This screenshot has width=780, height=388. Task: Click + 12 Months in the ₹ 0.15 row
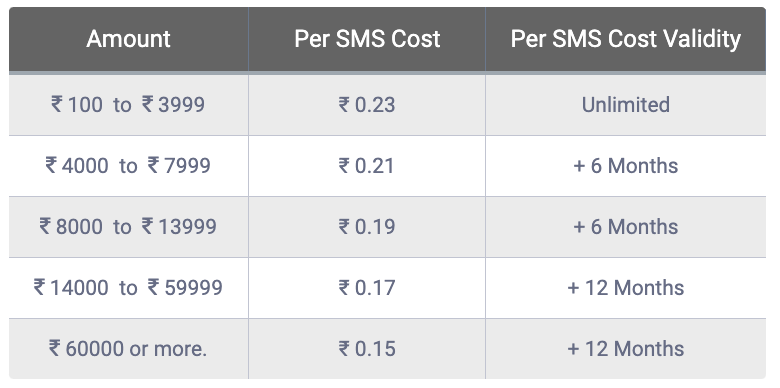pos(626,349)
